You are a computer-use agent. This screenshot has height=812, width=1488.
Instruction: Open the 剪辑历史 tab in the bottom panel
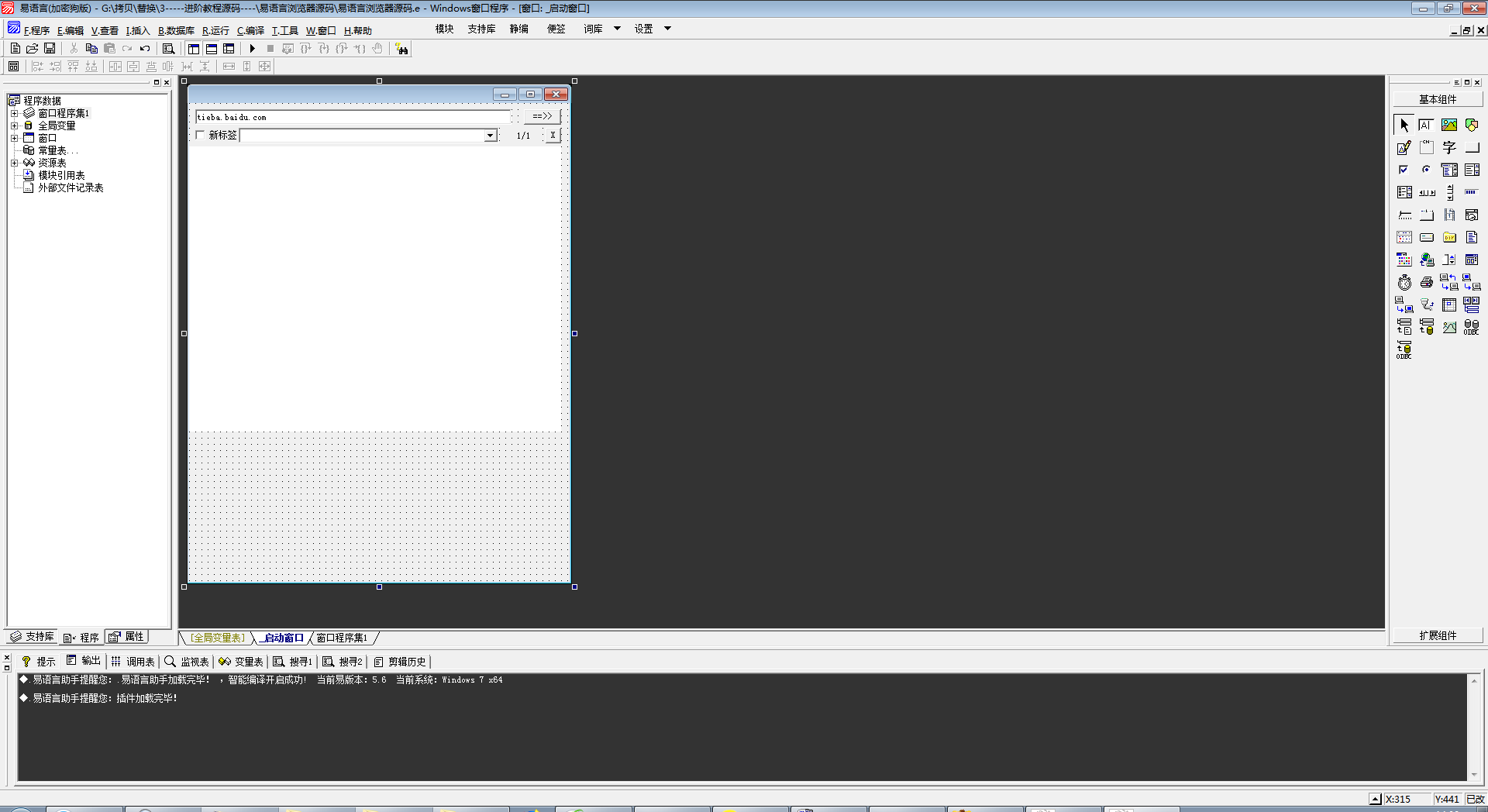tap(400, 662)
